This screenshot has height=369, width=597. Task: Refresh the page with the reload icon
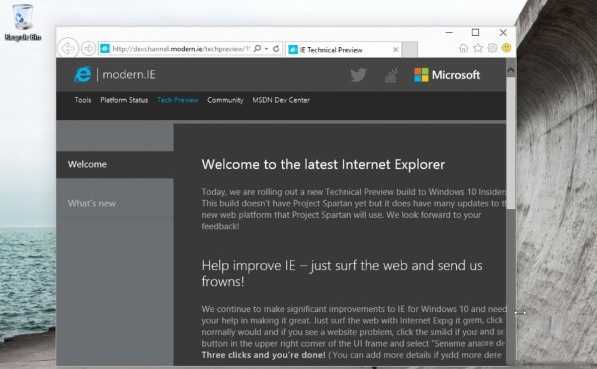click(x=276, y=49)
